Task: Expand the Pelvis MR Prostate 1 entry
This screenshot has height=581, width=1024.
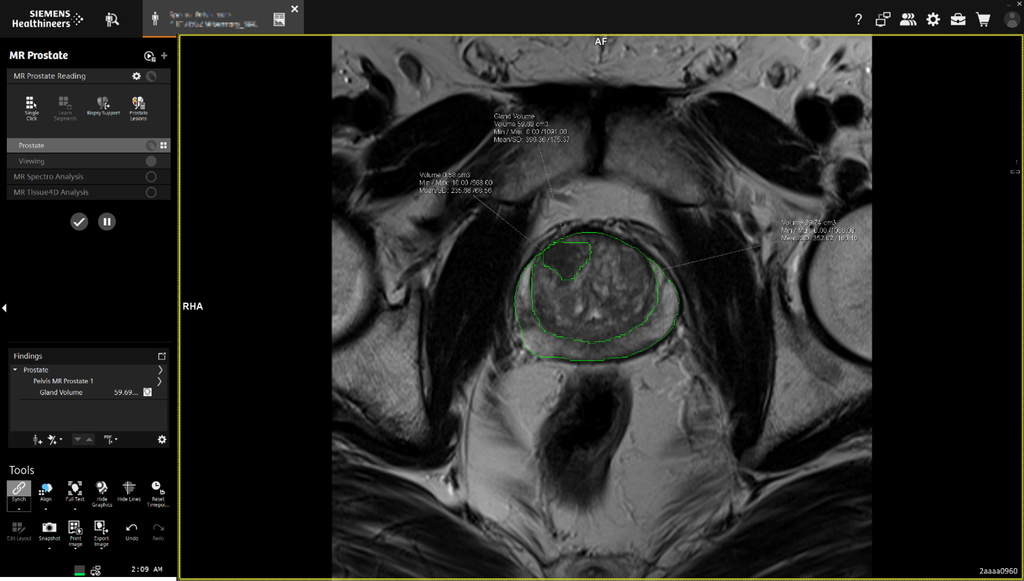Action: click(x=160, y=381)
